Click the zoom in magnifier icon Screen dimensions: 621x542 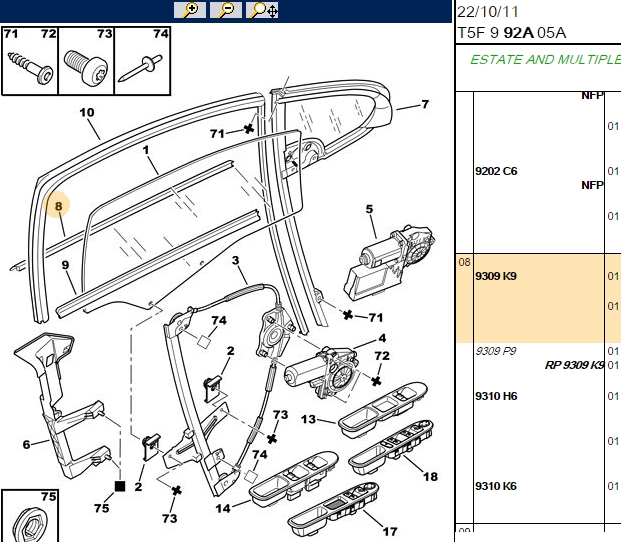[190, 10]
